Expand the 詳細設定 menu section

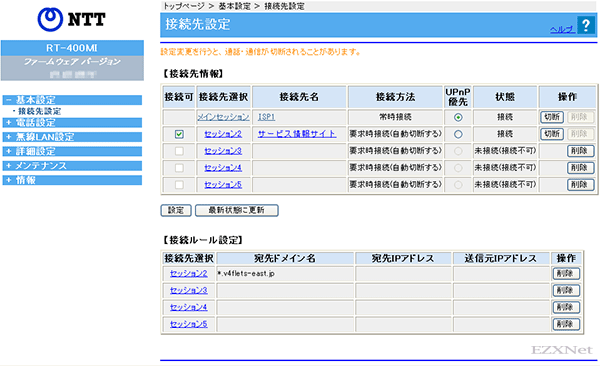72,151
